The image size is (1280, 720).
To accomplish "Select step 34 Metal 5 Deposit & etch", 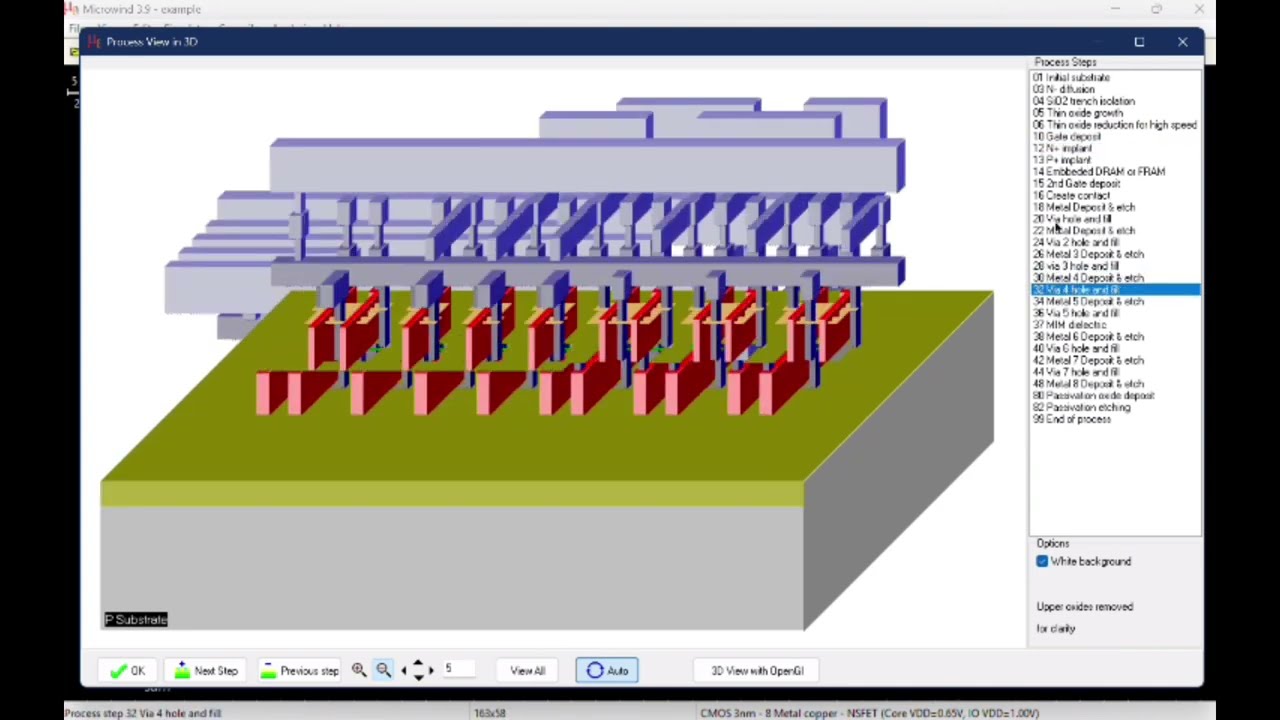I will click(1115, 302).
